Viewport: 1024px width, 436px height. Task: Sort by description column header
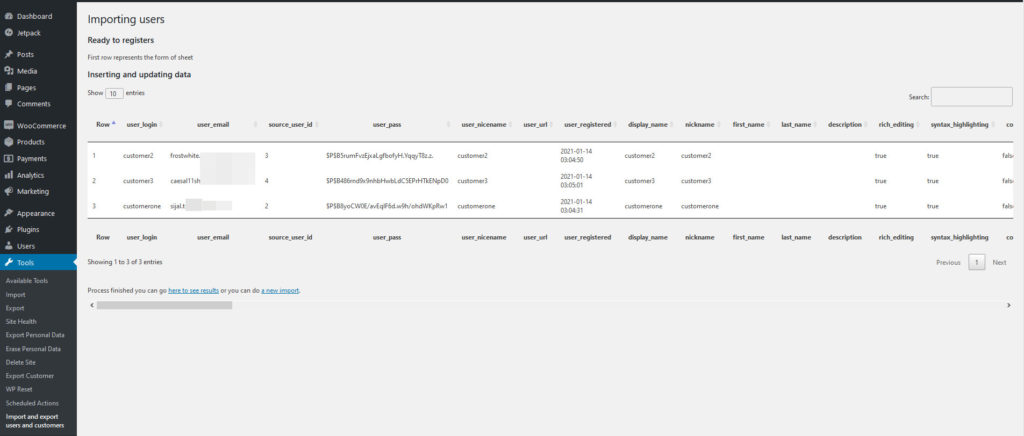[x=845, y=124]
